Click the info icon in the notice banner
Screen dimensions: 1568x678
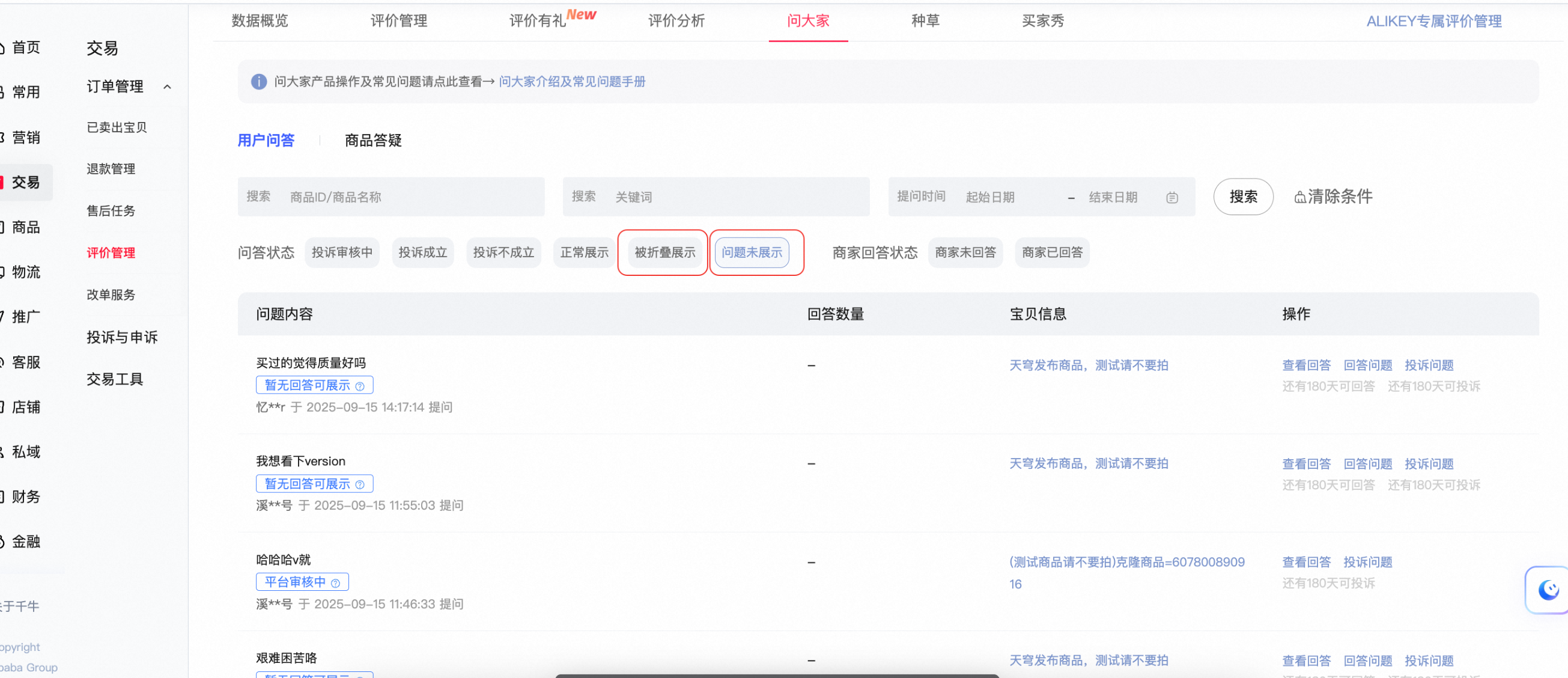[259, 82]
